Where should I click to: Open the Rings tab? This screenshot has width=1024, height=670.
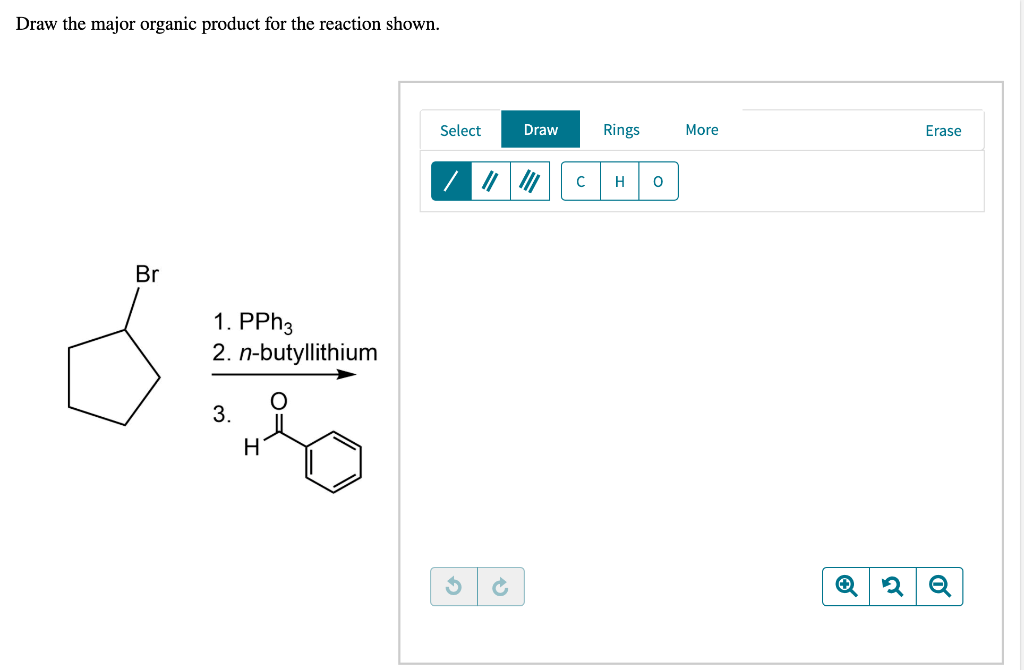tap(621, 129)
